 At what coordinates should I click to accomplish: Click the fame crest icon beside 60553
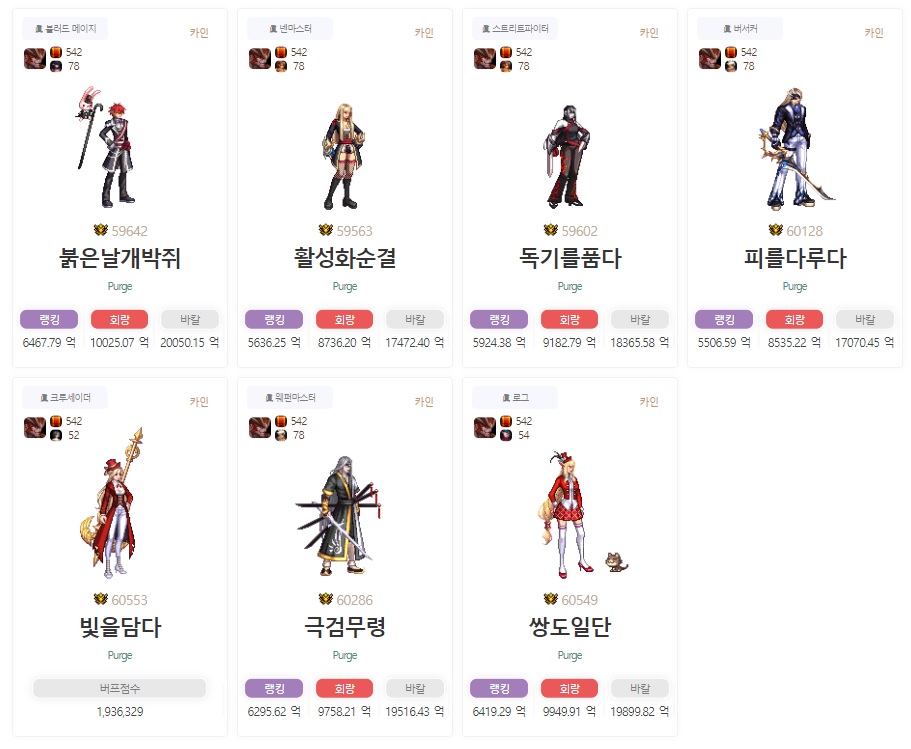tap(101, 600)
